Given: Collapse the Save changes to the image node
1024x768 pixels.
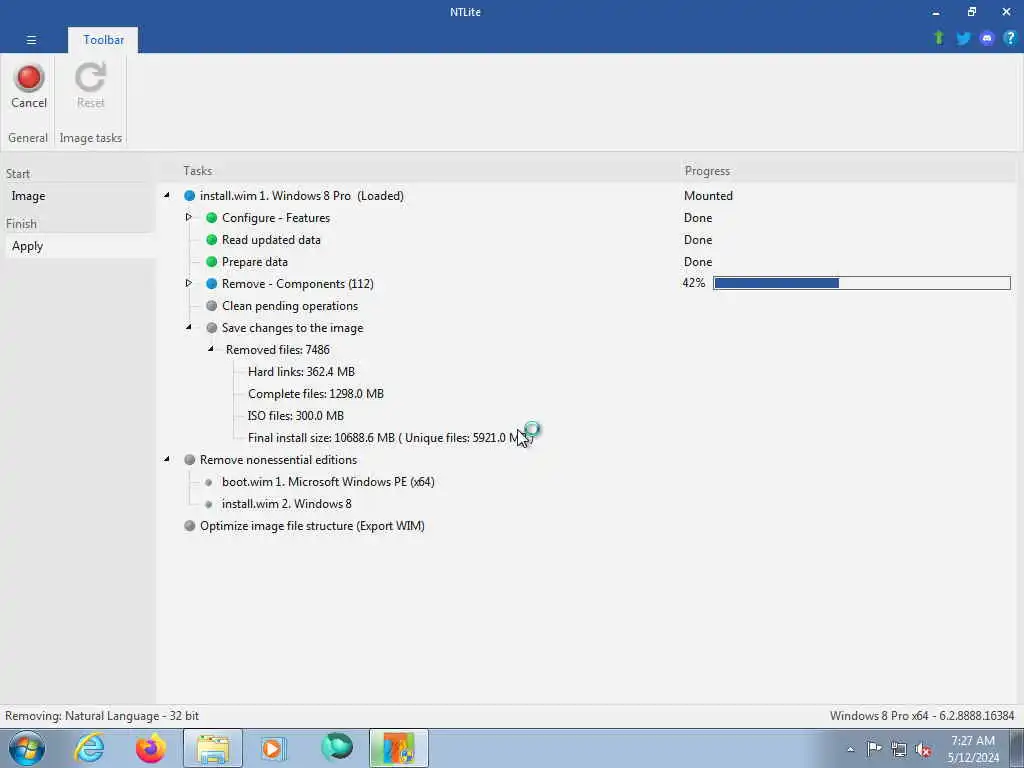Looking at the screenshot, I should 189,327.
